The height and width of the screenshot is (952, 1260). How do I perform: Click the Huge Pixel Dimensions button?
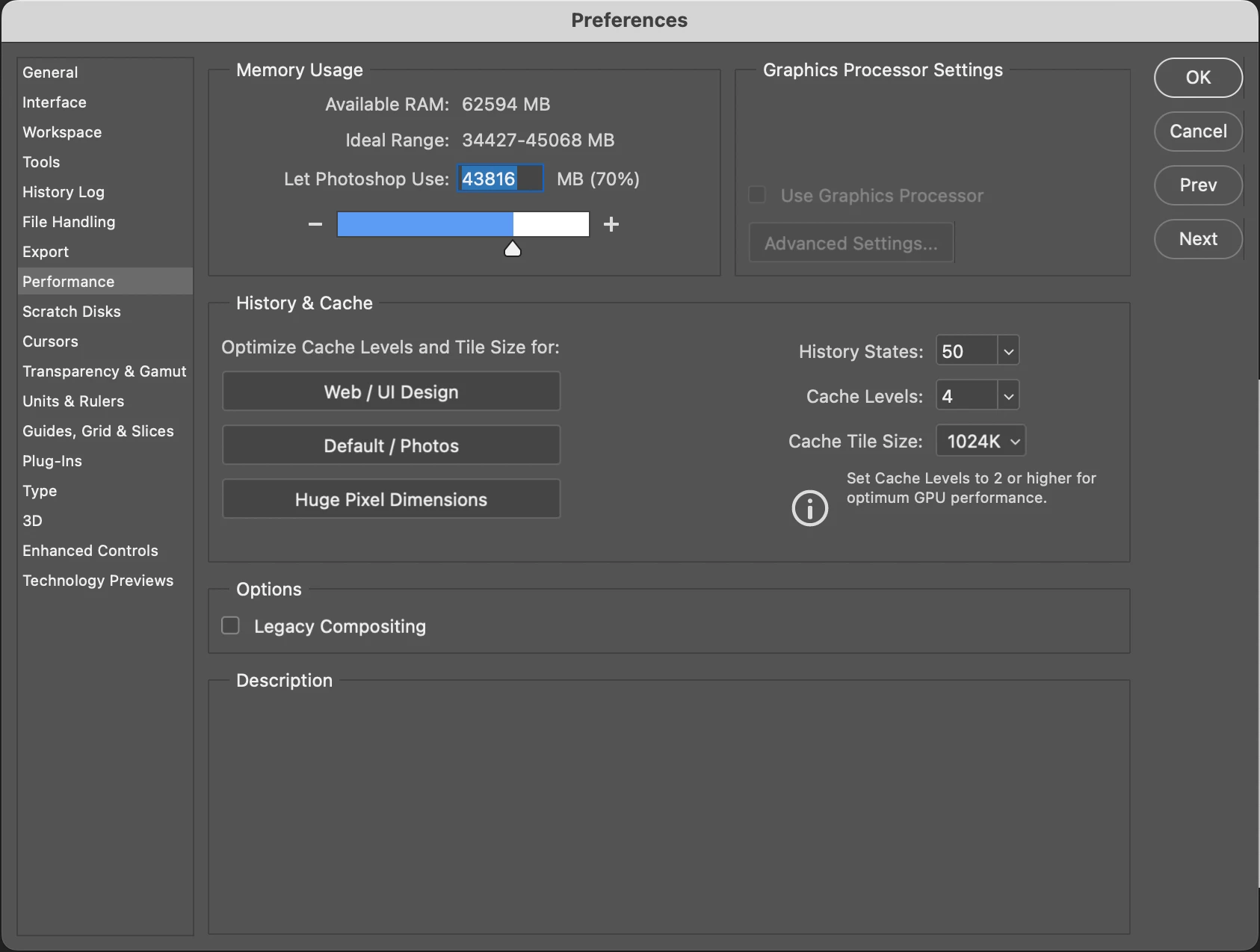point(391,499)
